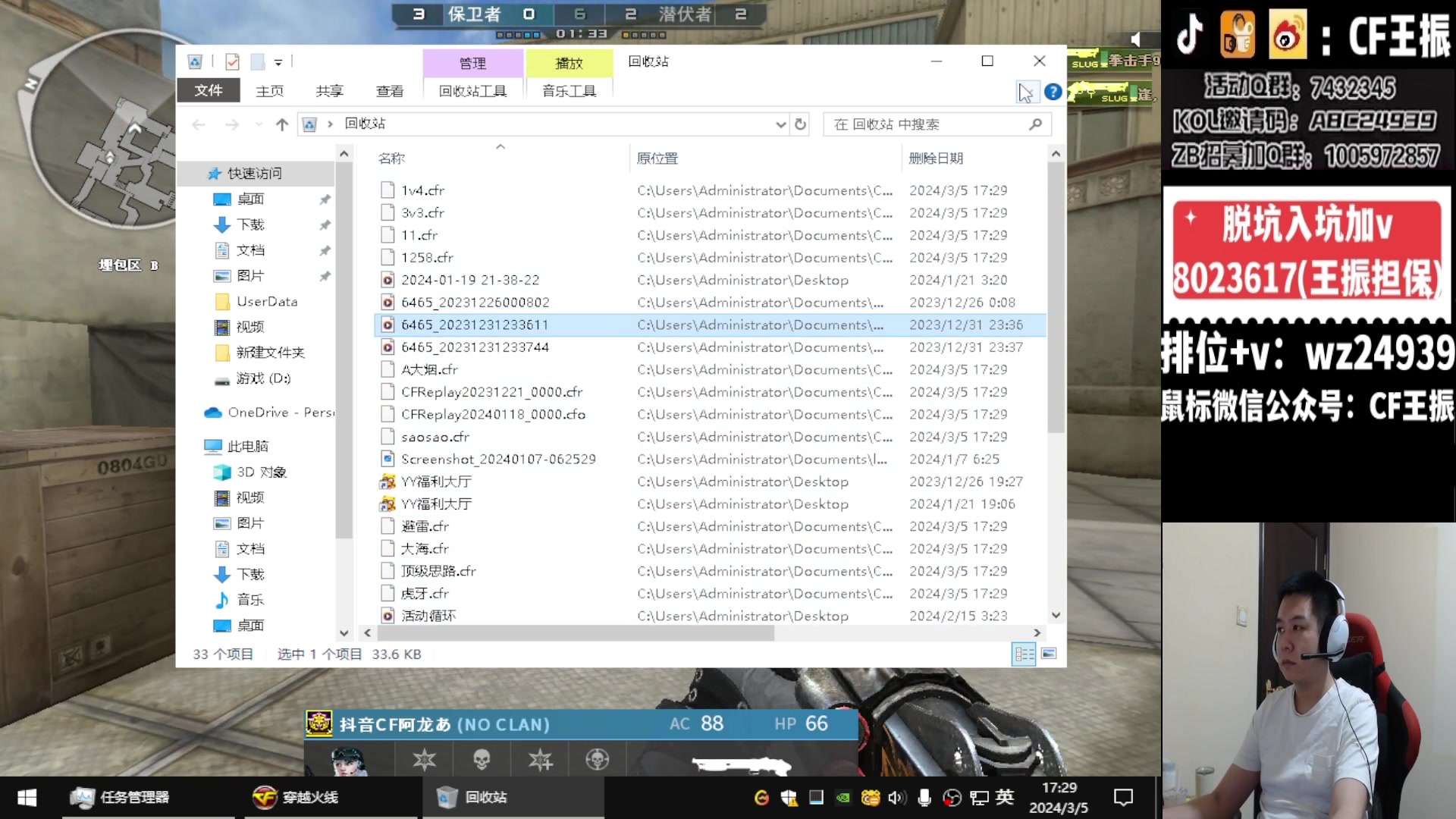Open the 查看 ribbon tab
This screenshot has height=819, width=1456.
[x=389, y=91]
